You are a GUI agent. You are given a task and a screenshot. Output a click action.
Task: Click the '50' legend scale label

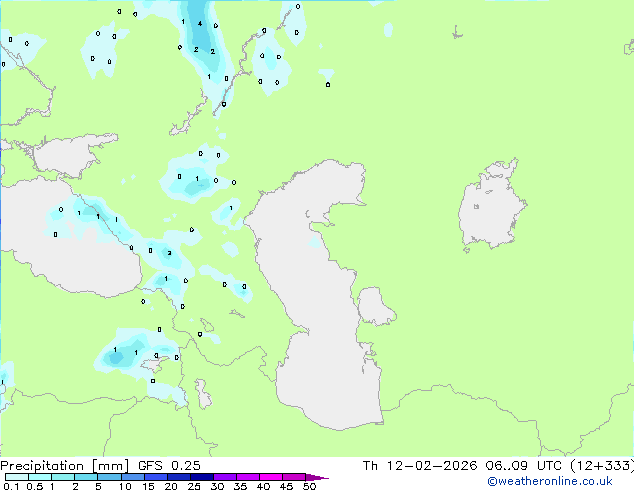click(309, 486)
